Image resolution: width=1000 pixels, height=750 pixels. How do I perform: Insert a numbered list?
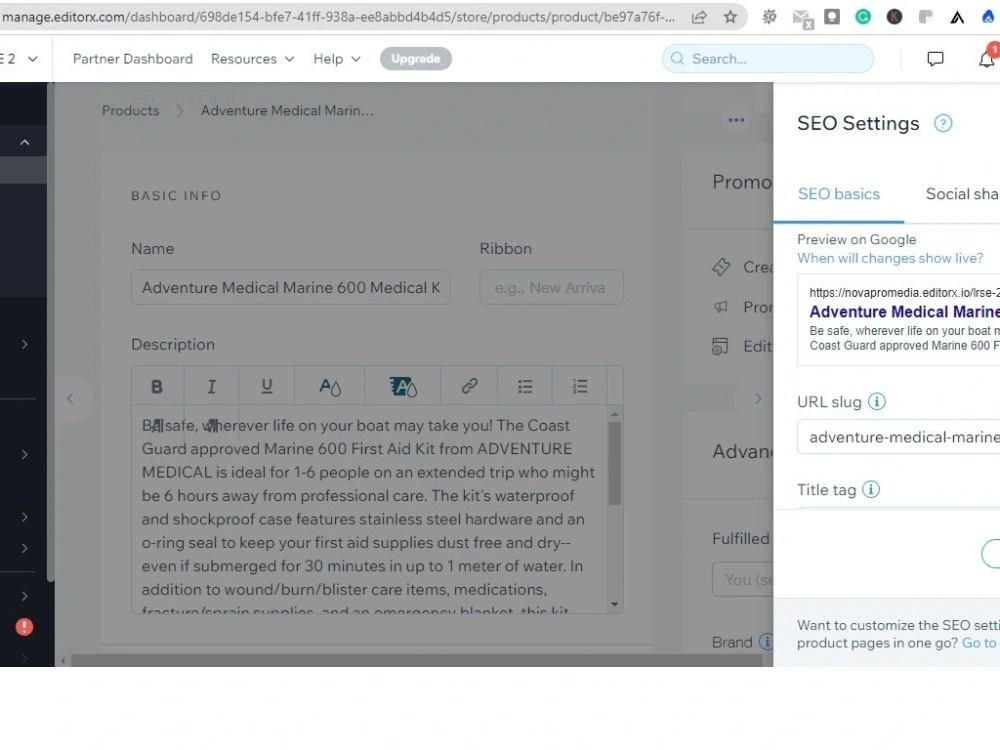point(580,386)
